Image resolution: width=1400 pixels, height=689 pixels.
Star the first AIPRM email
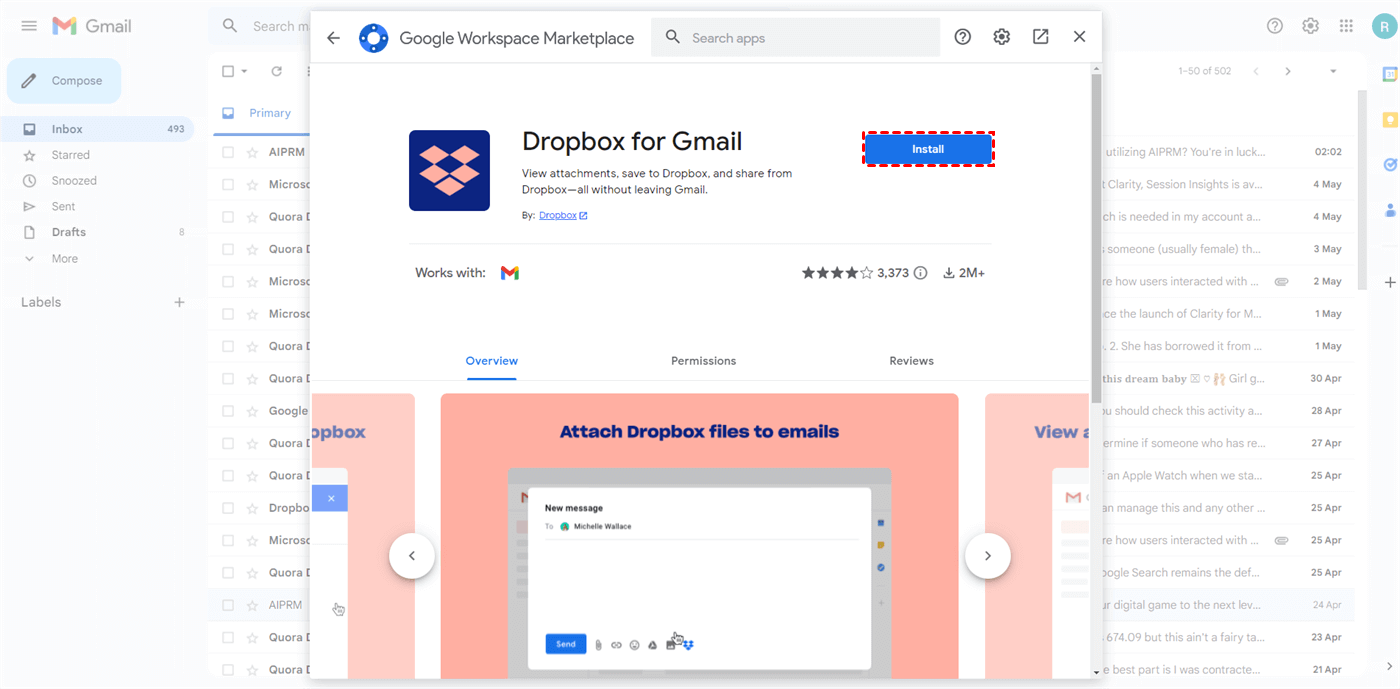(252, 152)
